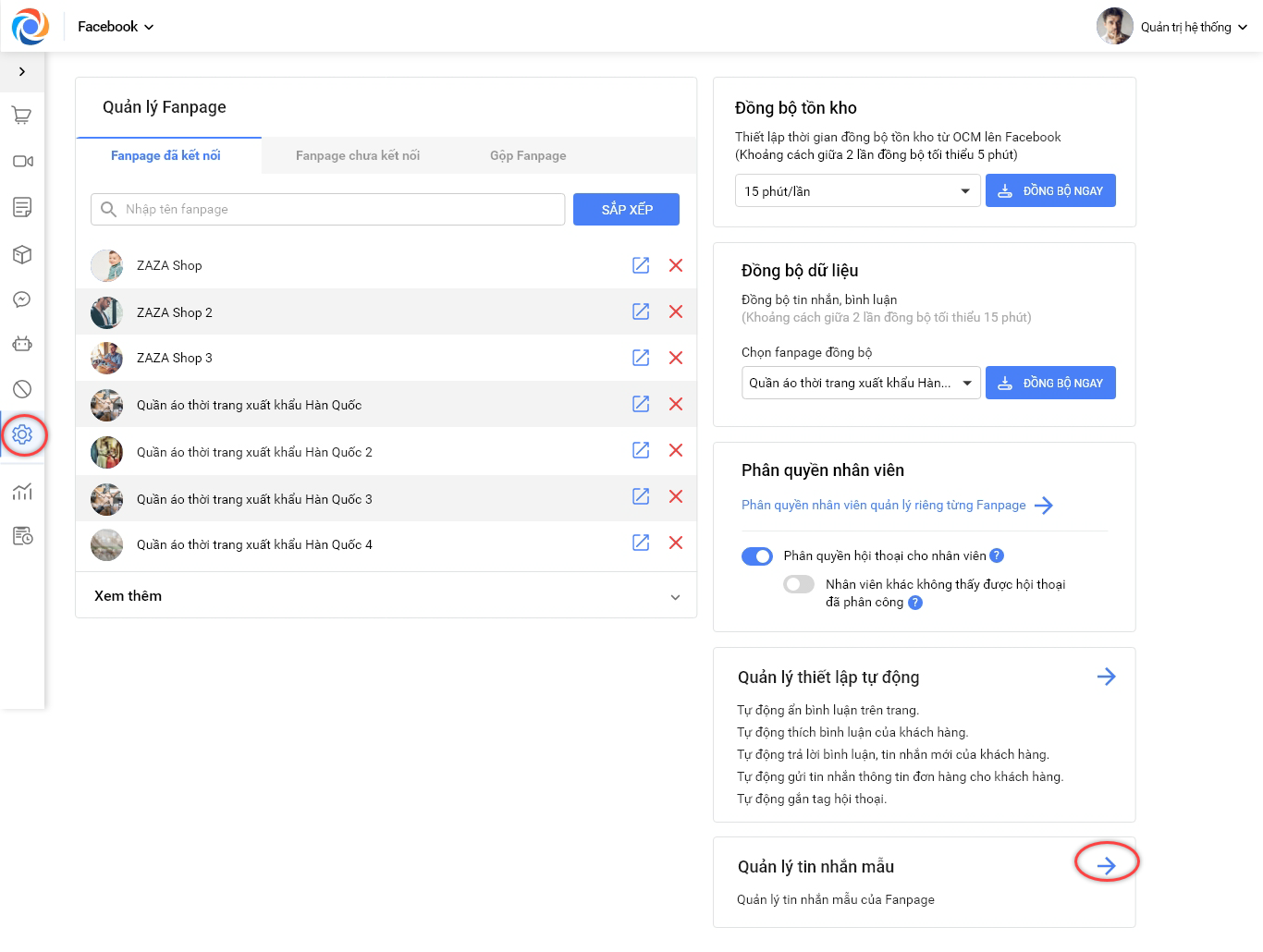Image resolution: width=1263 pixels, height=952 pixels.
Task: Click the edit icon for ZAZA Shop 2
Action: tap(641, 311)
